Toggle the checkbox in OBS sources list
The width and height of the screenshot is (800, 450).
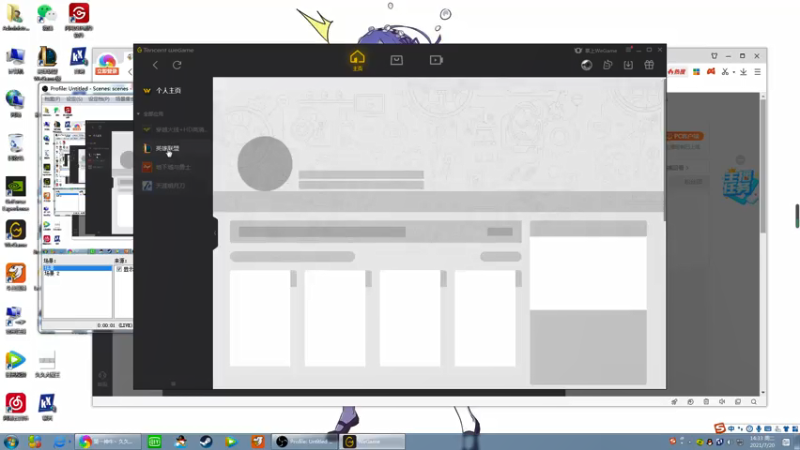click(119, 269)
